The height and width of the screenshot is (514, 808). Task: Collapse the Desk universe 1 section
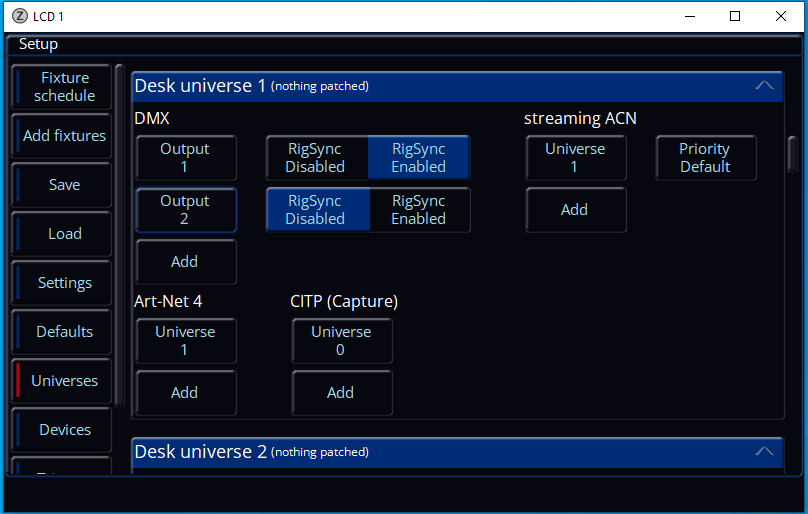764,86
